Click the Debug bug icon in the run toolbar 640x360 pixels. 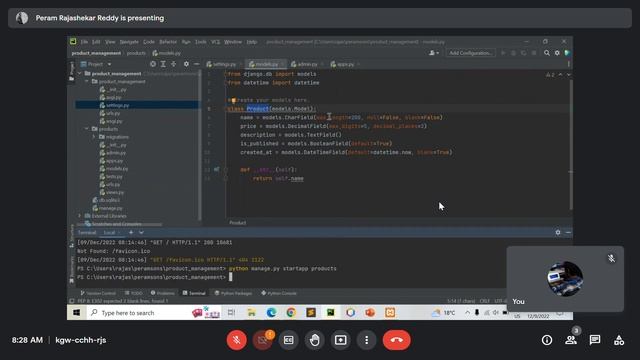click(513, 53)
